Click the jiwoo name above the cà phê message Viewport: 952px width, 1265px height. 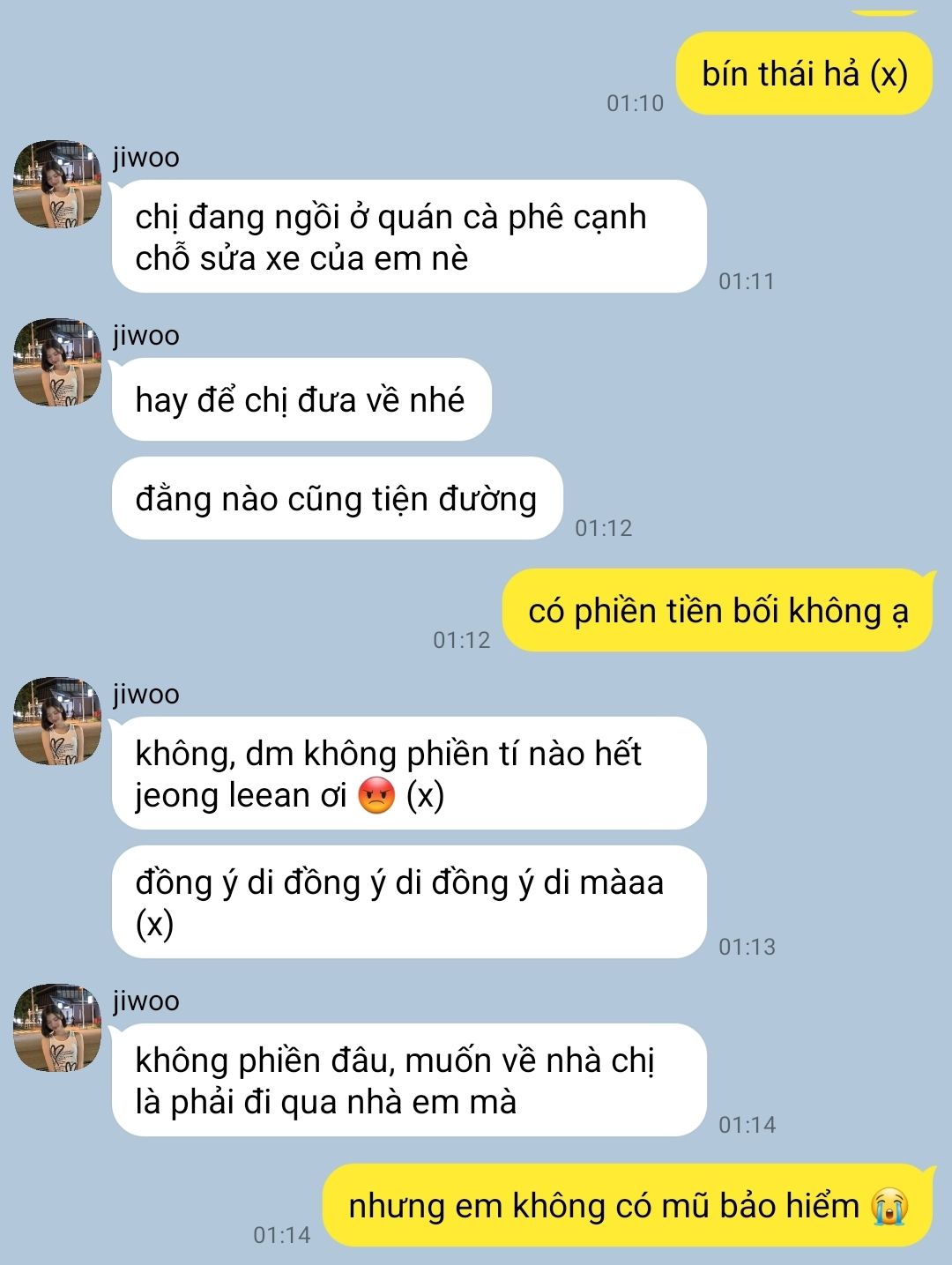tap(146, 158)
